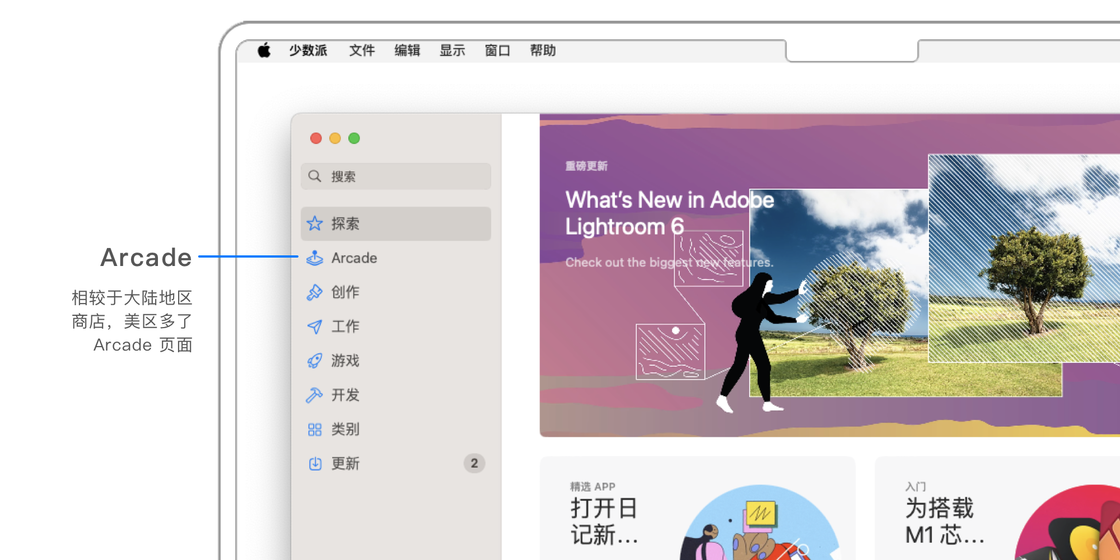Screen dimensions: 1120x560
Task: Click the joystick Arcade icon
Action: pos(314,258)
